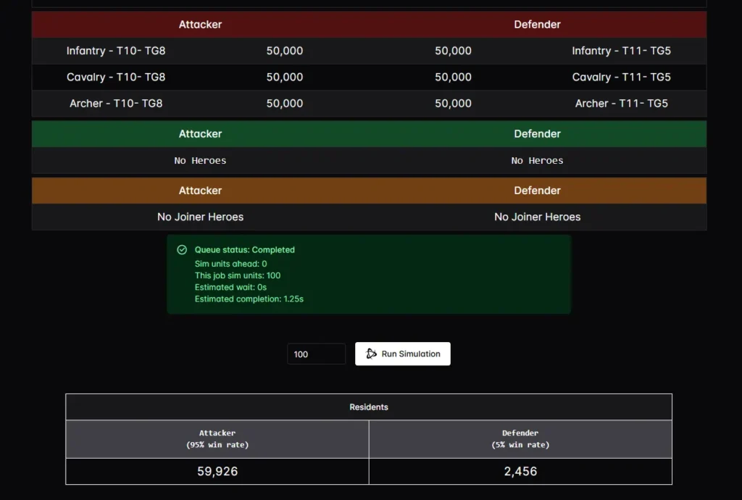This screenshot has height=500, width=742.
Task: Click the attacker residents value 59,926
Action: 217,471
